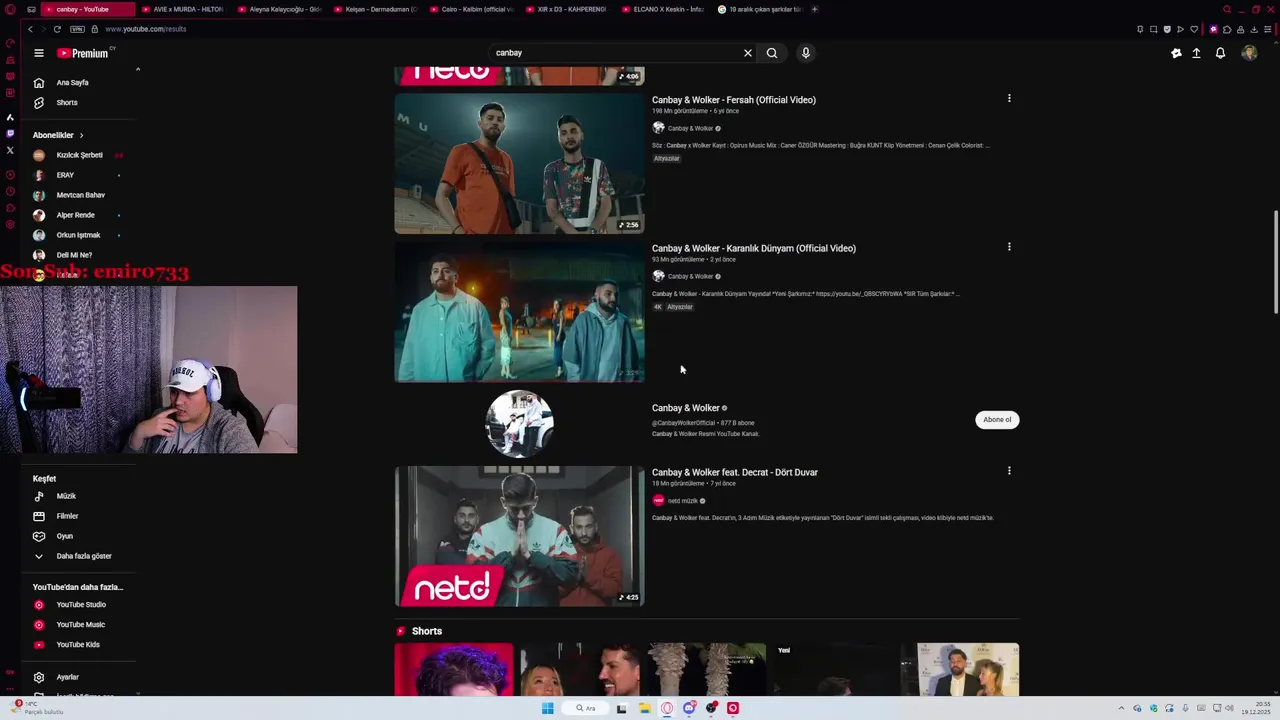The width and height of the screenshot is (1280, 720).
Task: Open the YouTube notifications bell
Action: pos(1220,53)
